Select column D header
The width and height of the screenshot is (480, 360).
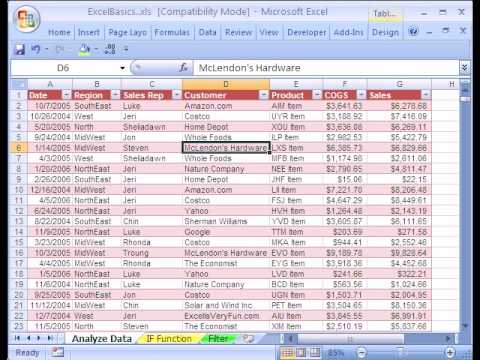pos(226,84)
